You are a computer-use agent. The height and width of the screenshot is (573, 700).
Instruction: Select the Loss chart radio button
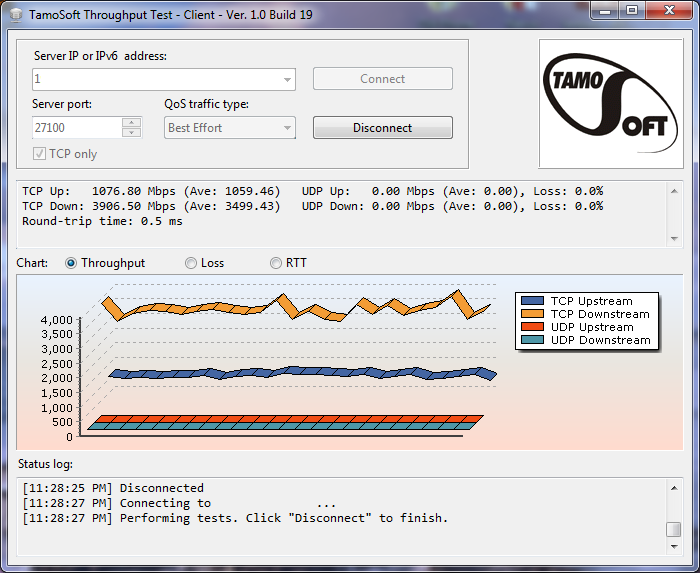point(191,263)
